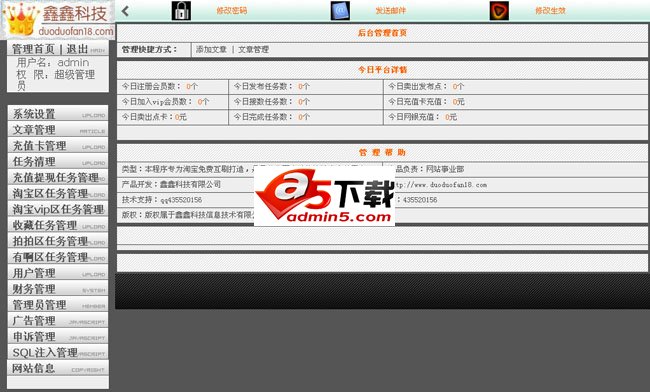Screen dimensions: 650x392
Task: Expand 财务管理 sidebar menu
Action: (x=58, y=288)
